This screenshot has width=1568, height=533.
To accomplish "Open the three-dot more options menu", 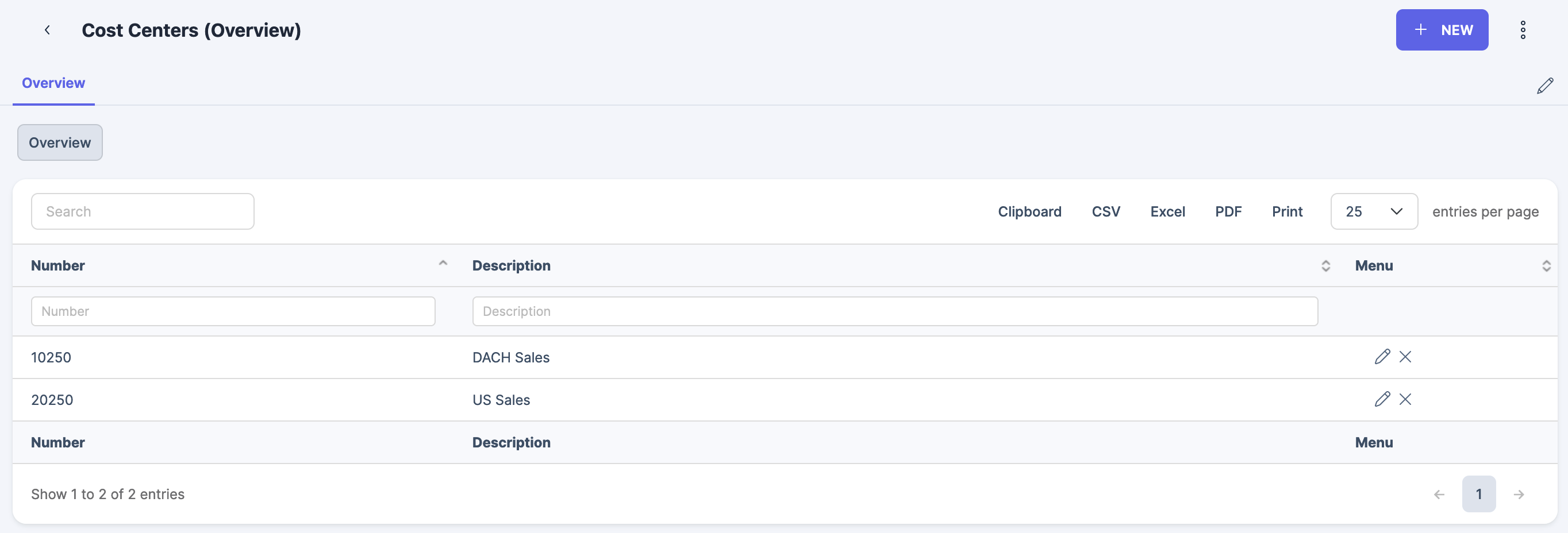I will [1523, 30].
